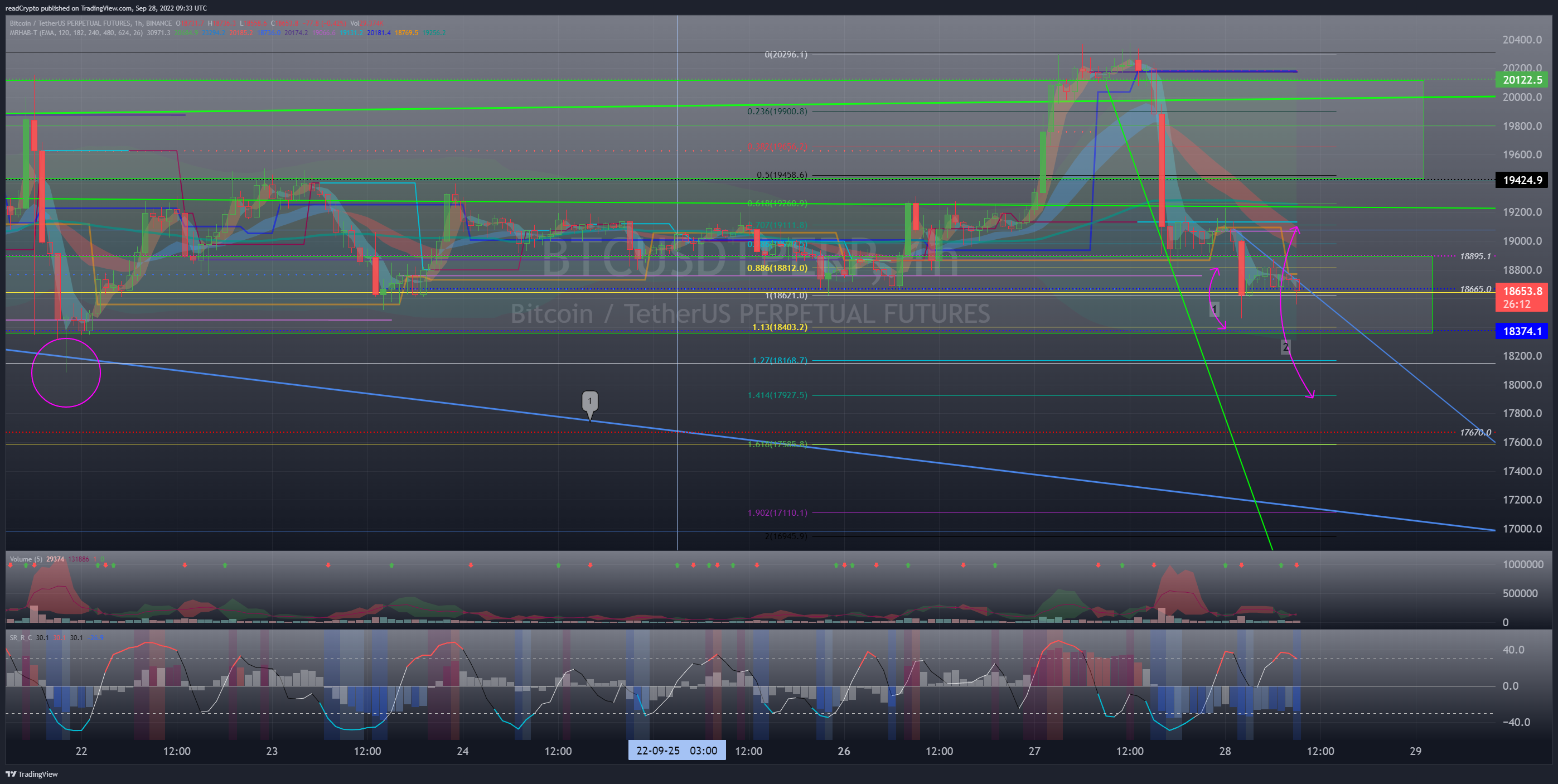Click the 18665.0 horizontal line label
Viewport: 1558px width, 784px height.
[x=1475, y=289]
